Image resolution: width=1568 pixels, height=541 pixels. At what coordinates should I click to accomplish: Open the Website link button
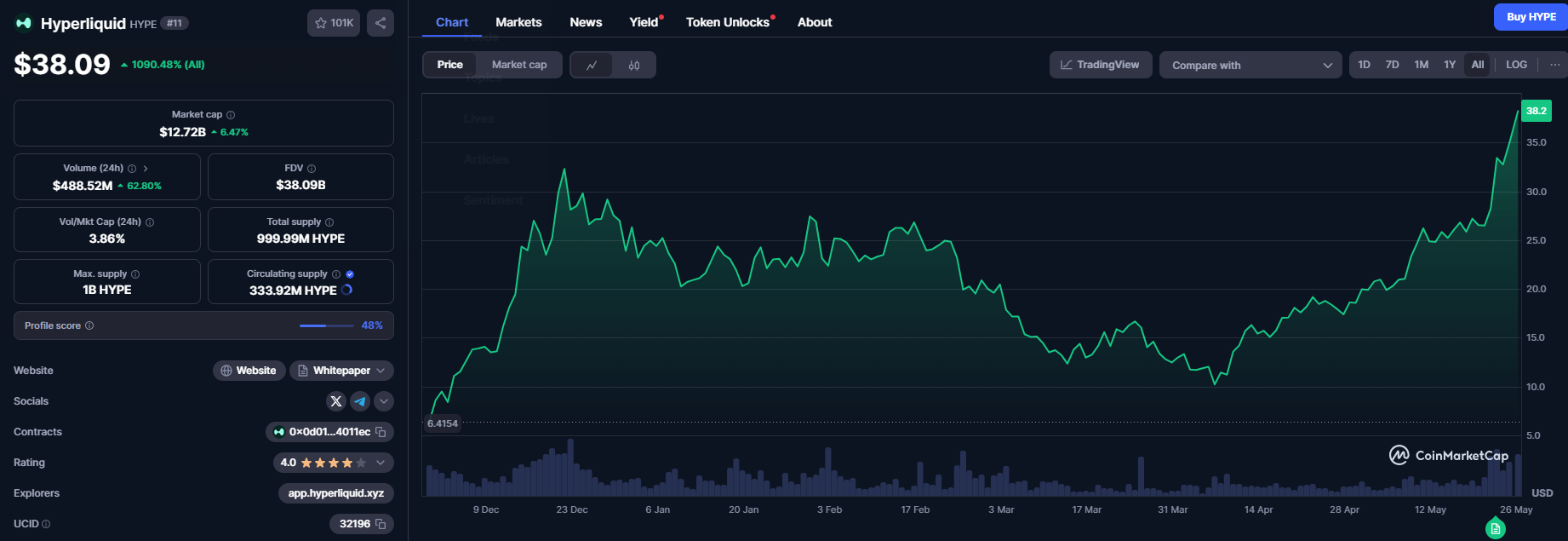point(249,371)
